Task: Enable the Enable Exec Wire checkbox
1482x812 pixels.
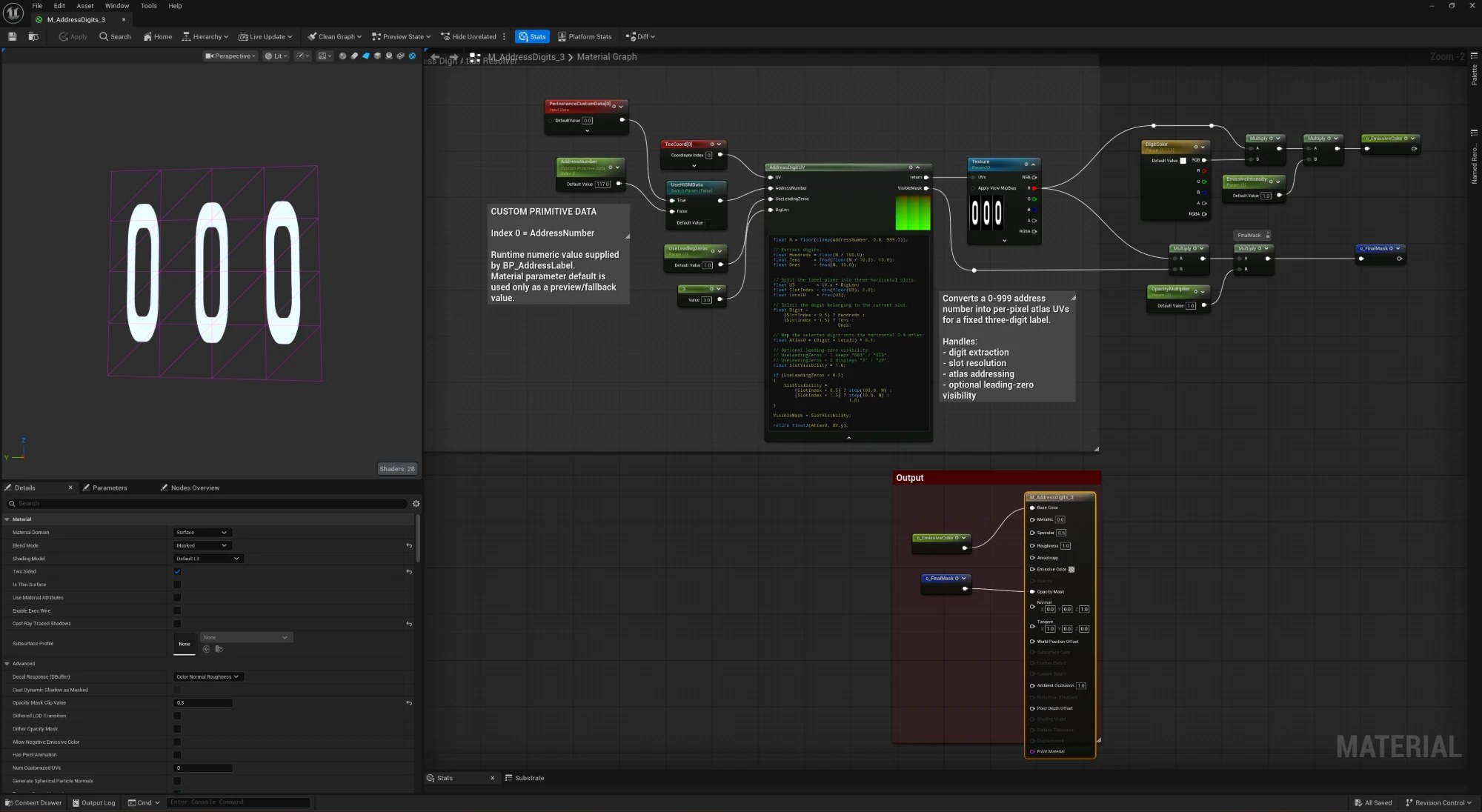Action: [177, 611]
